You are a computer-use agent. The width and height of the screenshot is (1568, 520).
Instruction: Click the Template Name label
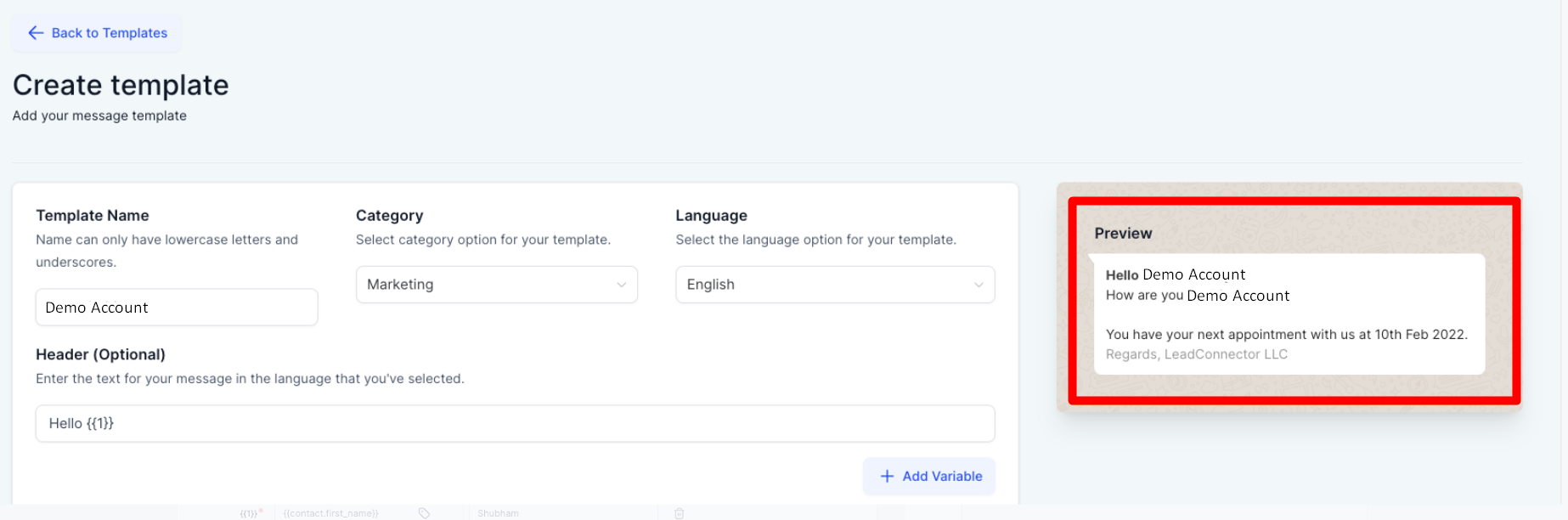coord(93,216)
